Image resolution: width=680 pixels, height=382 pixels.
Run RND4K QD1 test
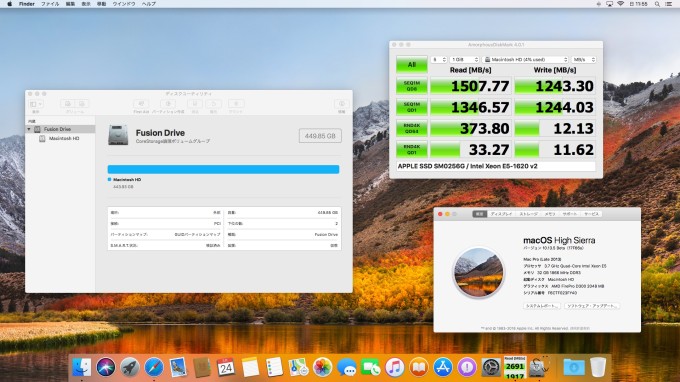(x=412, y=150)
